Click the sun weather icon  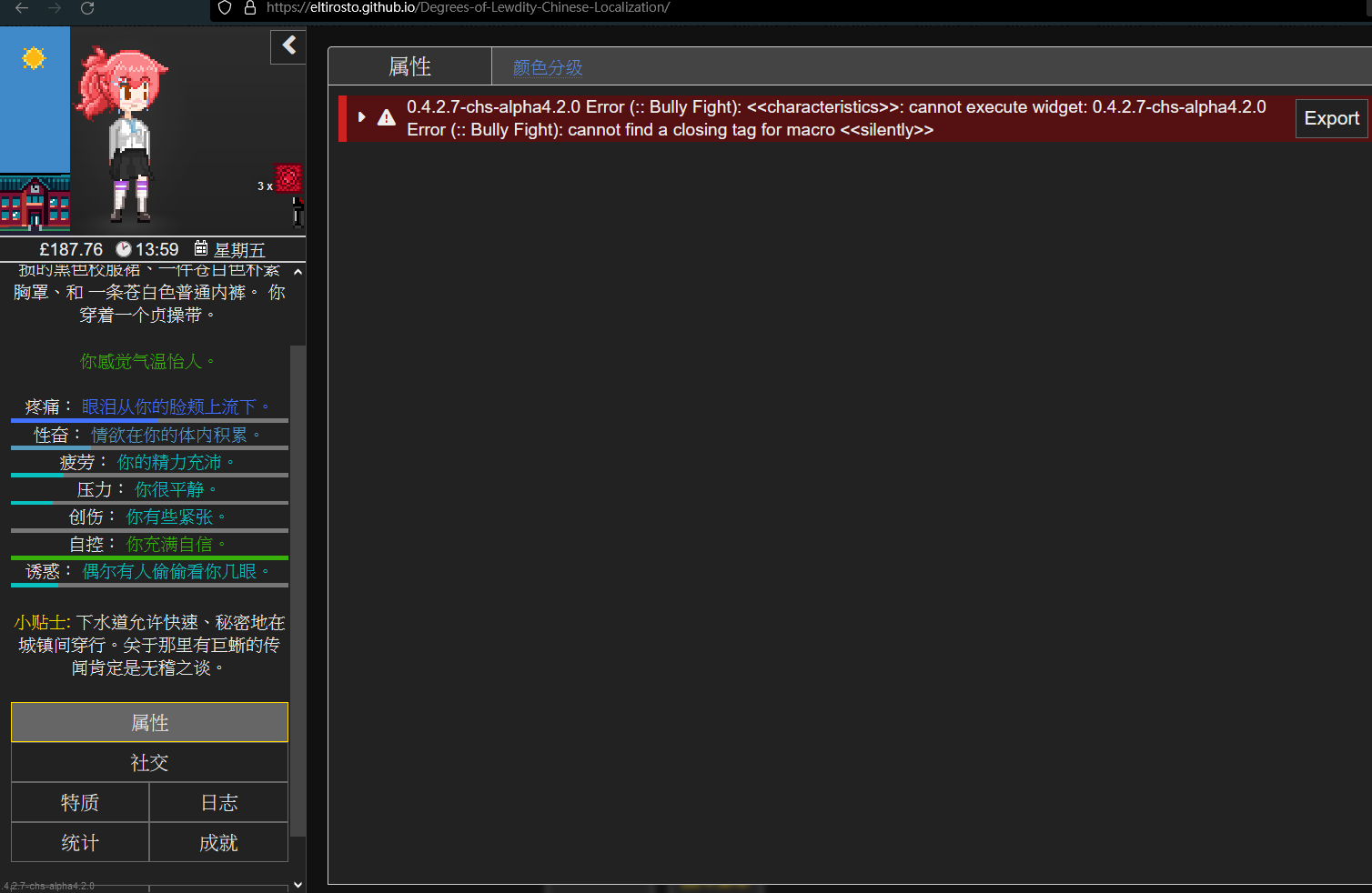tap(34, 58)
